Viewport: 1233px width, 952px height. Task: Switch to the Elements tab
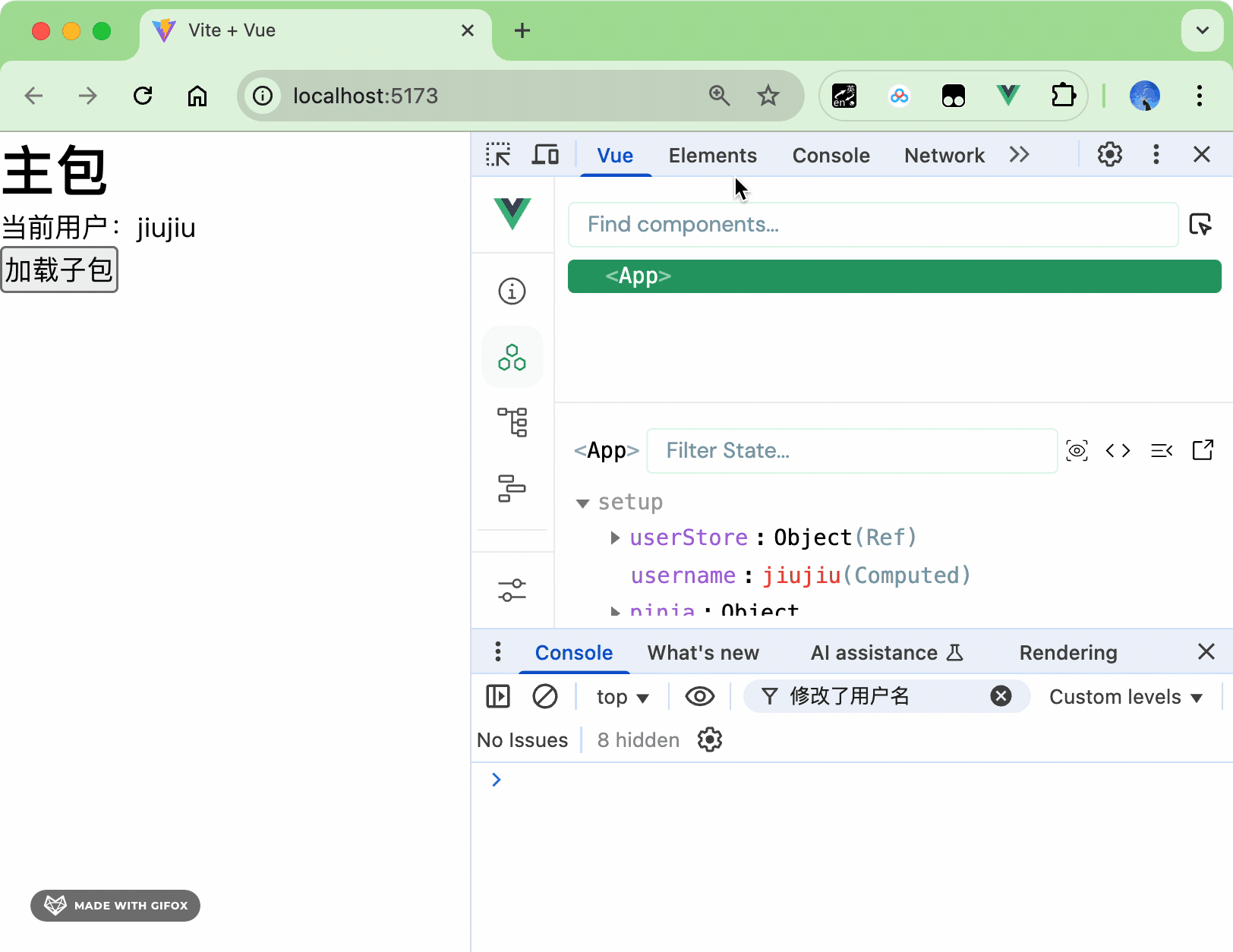[713, 156]
